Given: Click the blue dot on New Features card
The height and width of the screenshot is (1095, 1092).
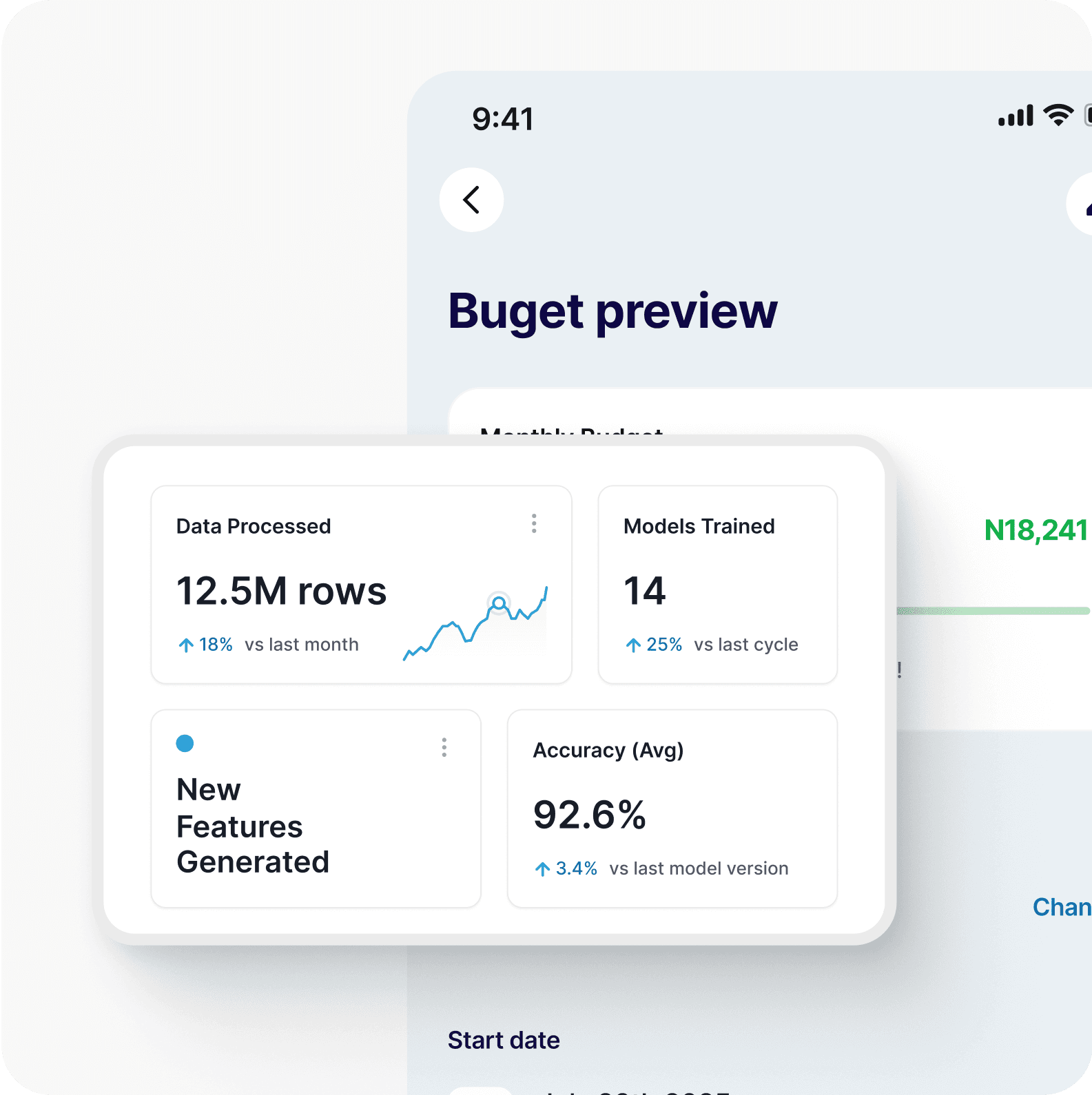Looking at the screenshot, I should 185,744.
